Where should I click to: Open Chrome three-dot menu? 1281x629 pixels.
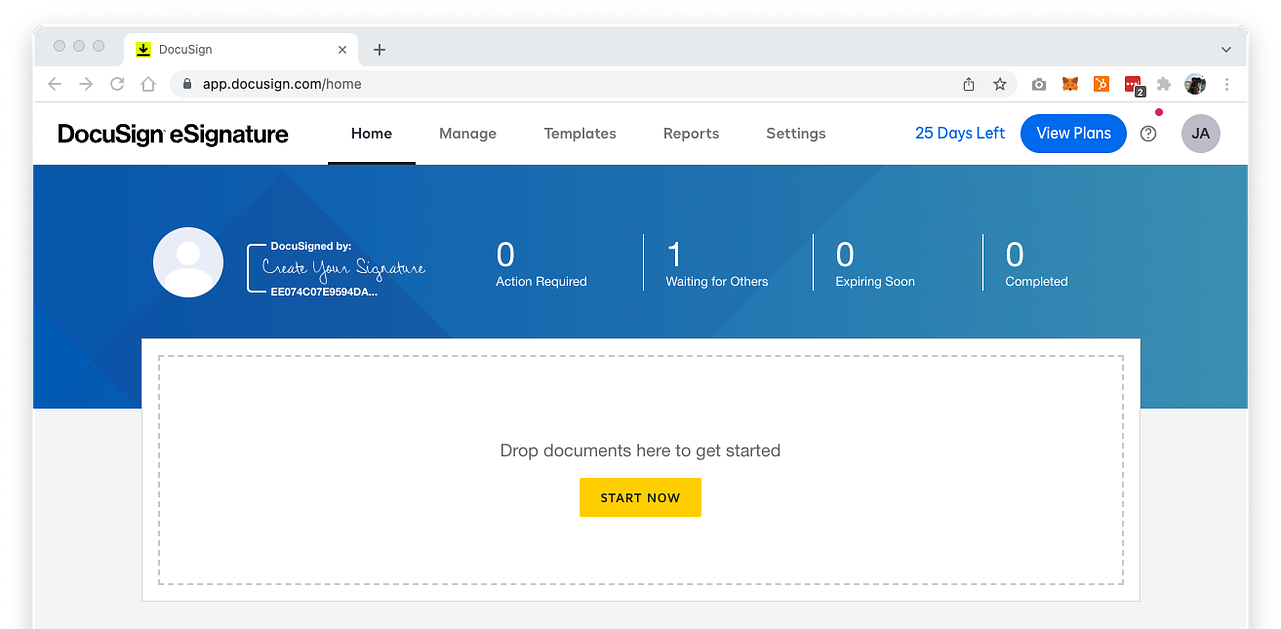1227,84
